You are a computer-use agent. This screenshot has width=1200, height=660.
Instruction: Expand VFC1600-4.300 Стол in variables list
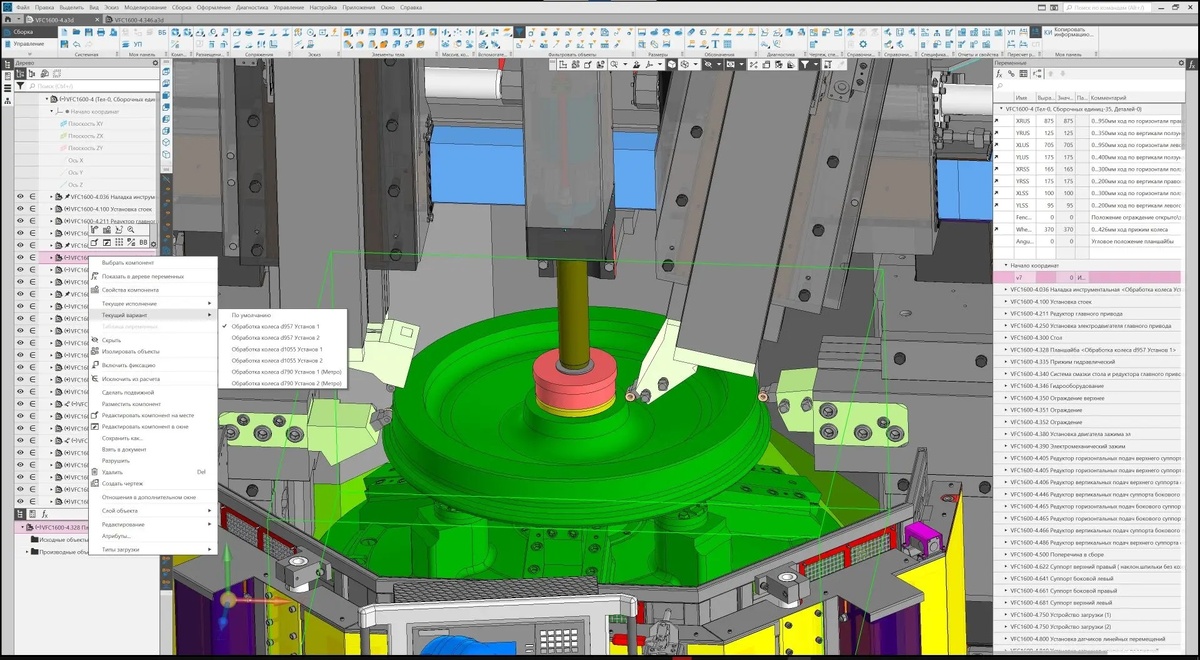coord(1005,337)
